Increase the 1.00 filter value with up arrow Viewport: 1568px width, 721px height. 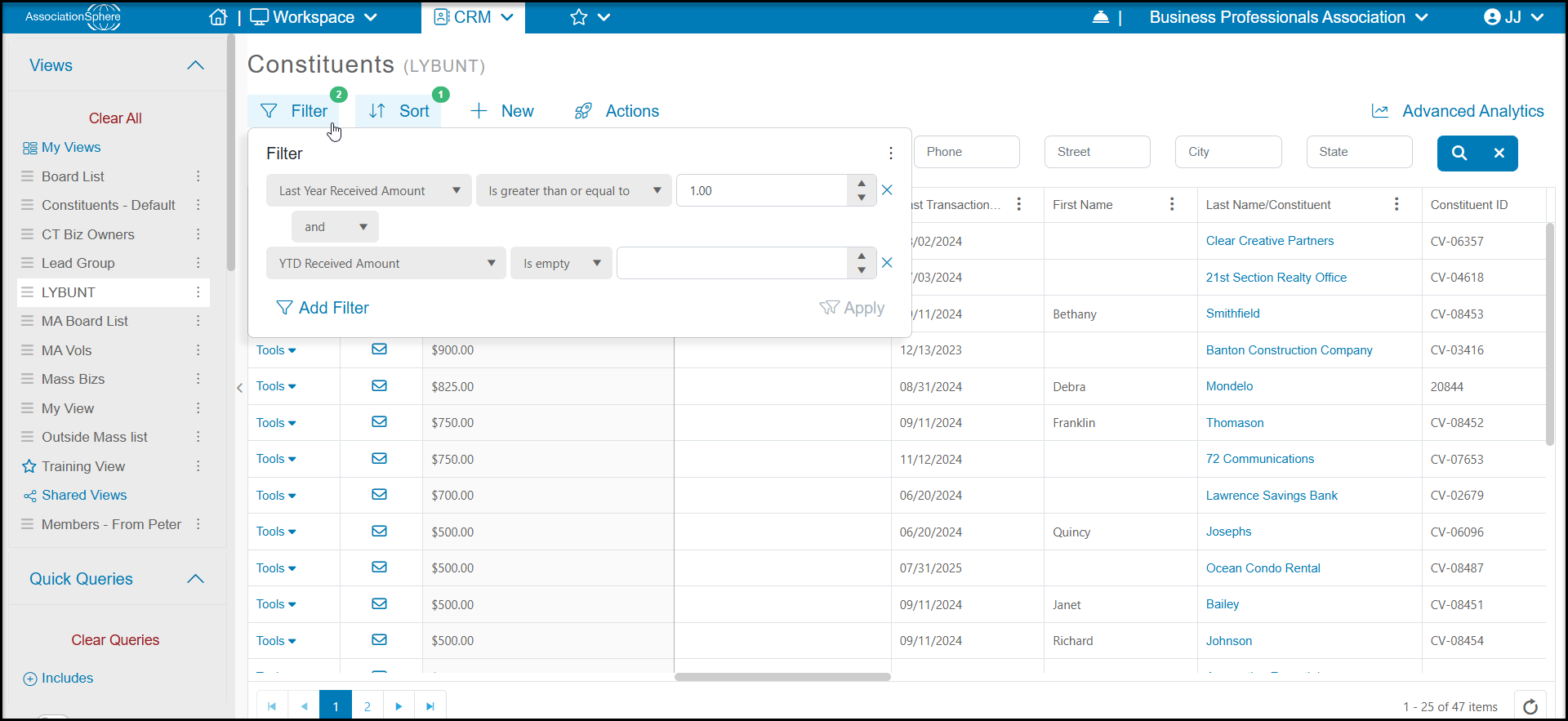click(x=862, y=183)
